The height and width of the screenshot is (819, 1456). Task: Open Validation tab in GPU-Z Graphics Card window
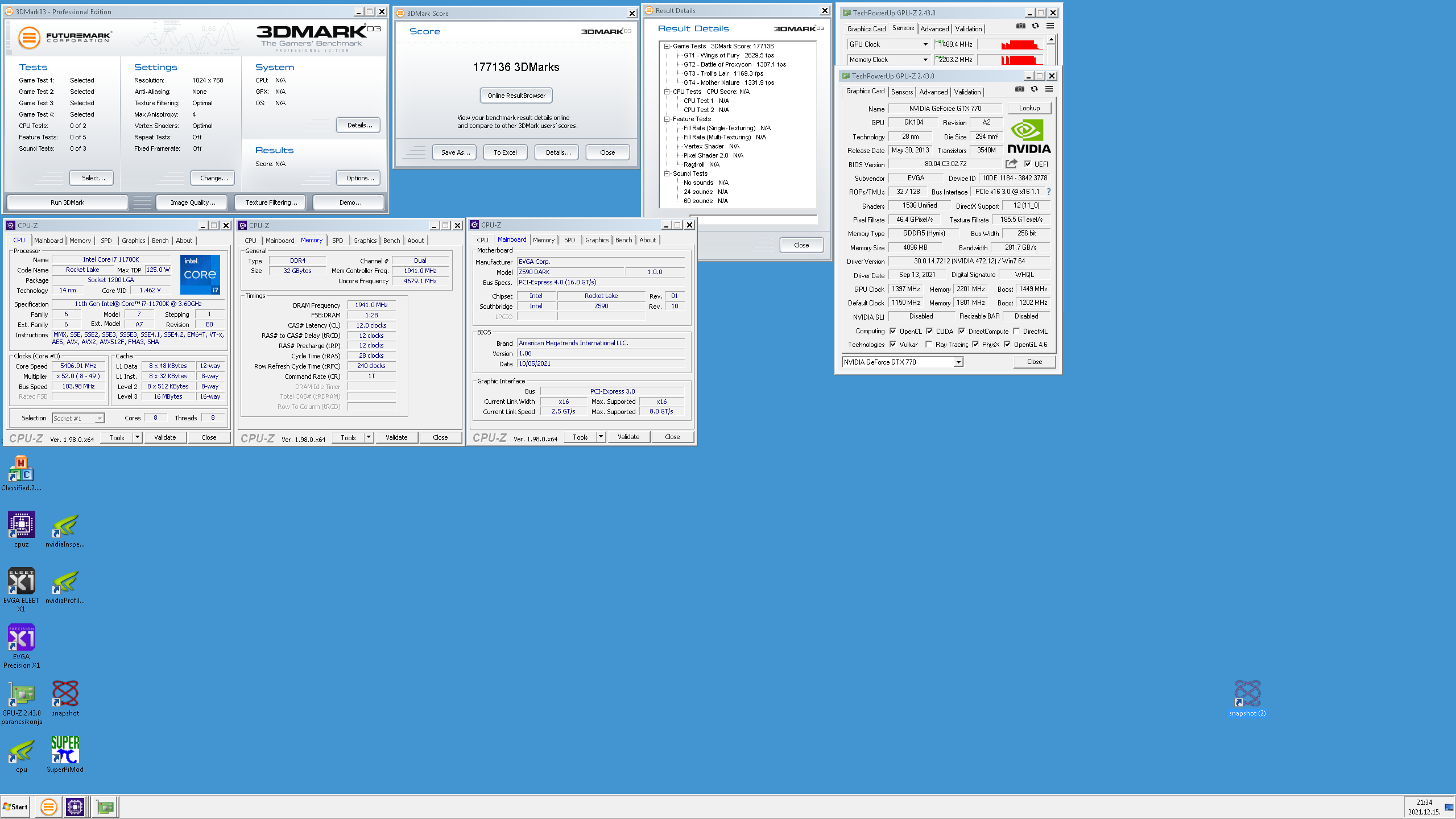coord(967,92)
